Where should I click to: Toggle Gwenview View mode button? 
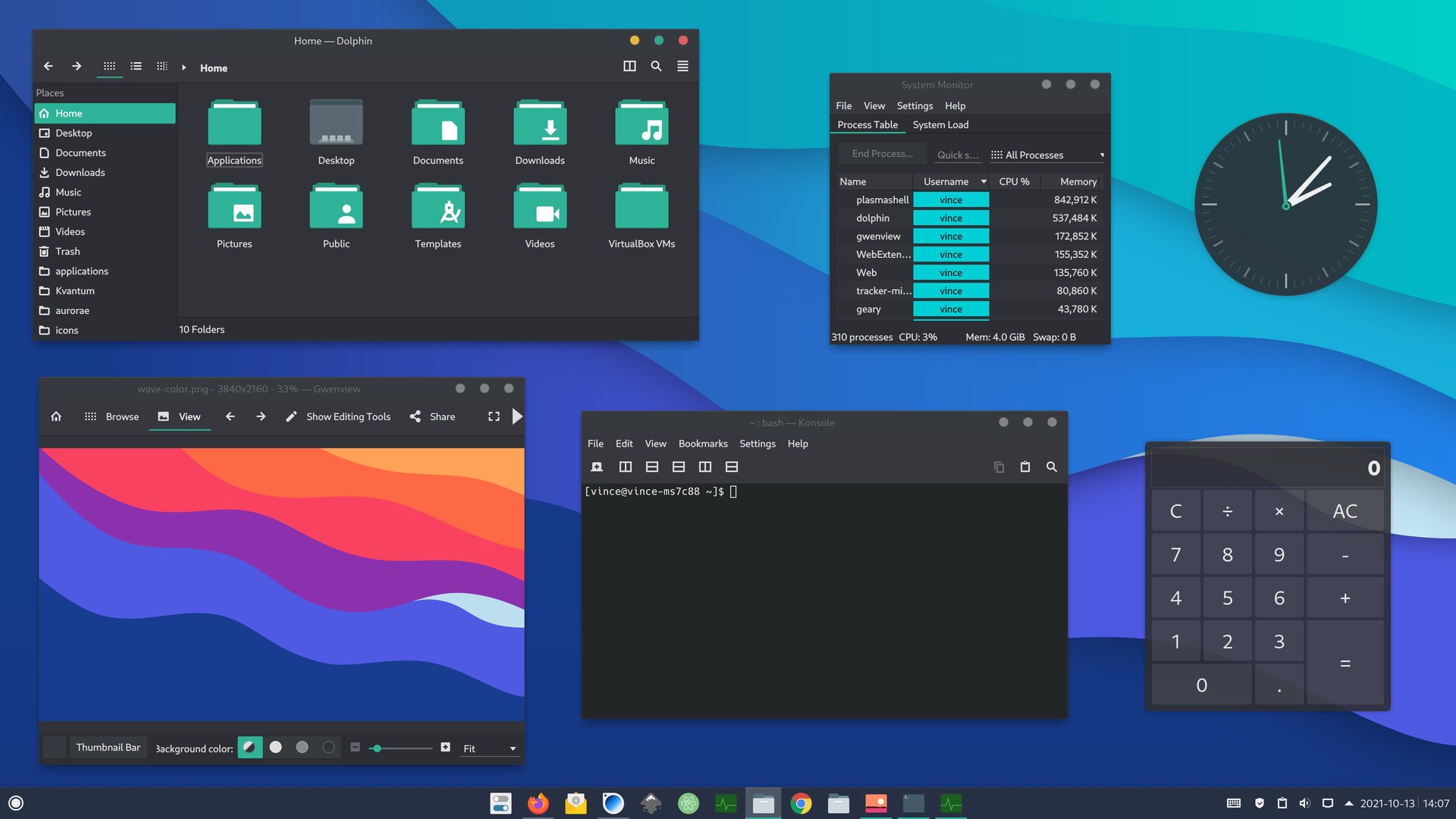tap(180, 416)
